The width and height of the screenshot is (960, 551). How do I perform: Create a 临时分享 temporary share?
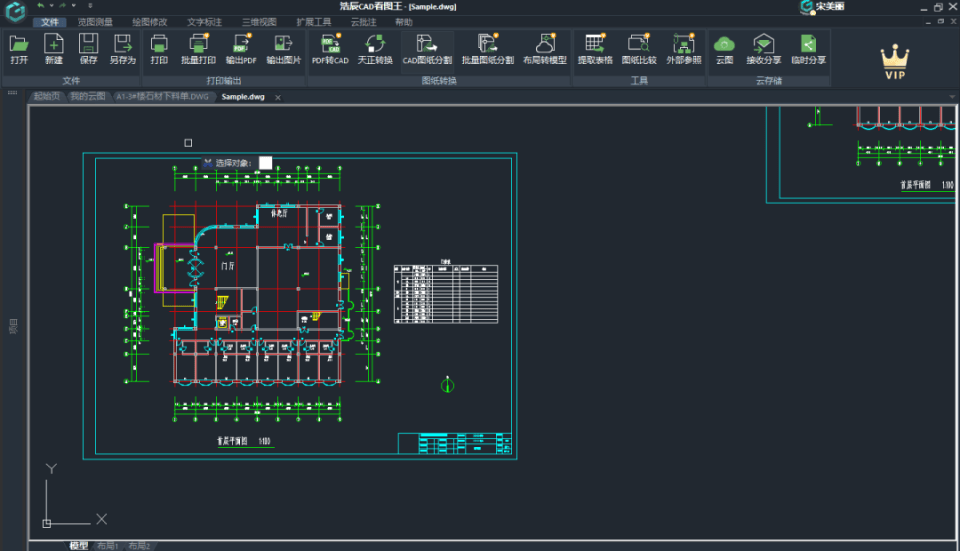click(808, 49)
